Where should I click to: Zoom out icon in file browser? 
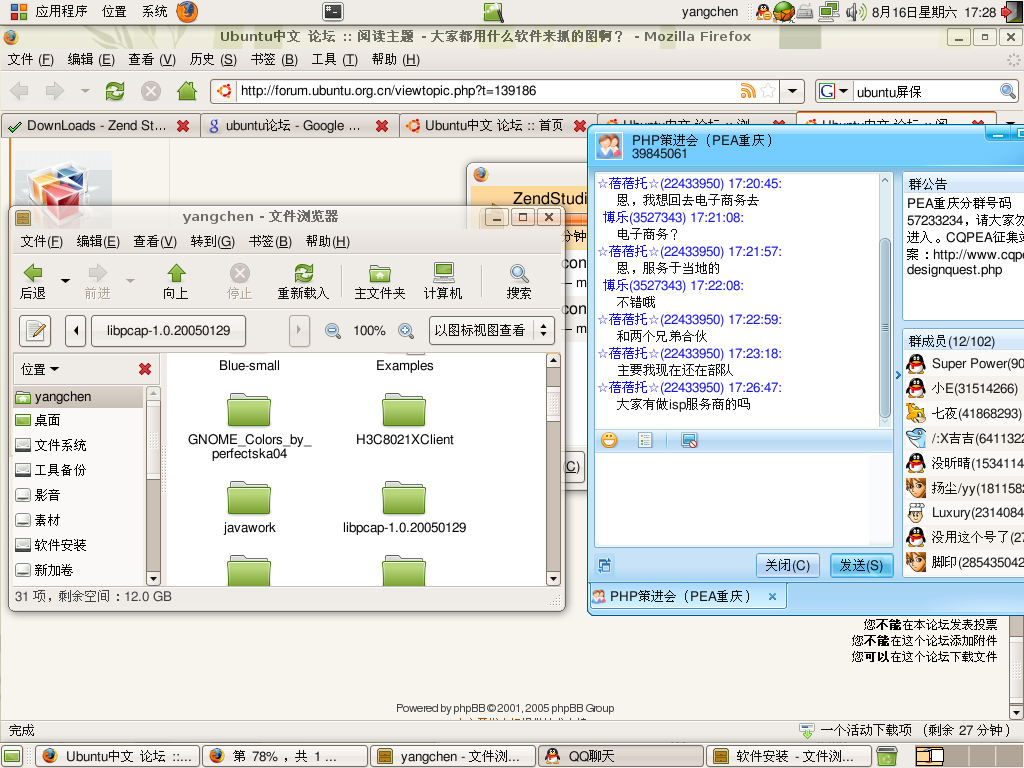[332, 331]
